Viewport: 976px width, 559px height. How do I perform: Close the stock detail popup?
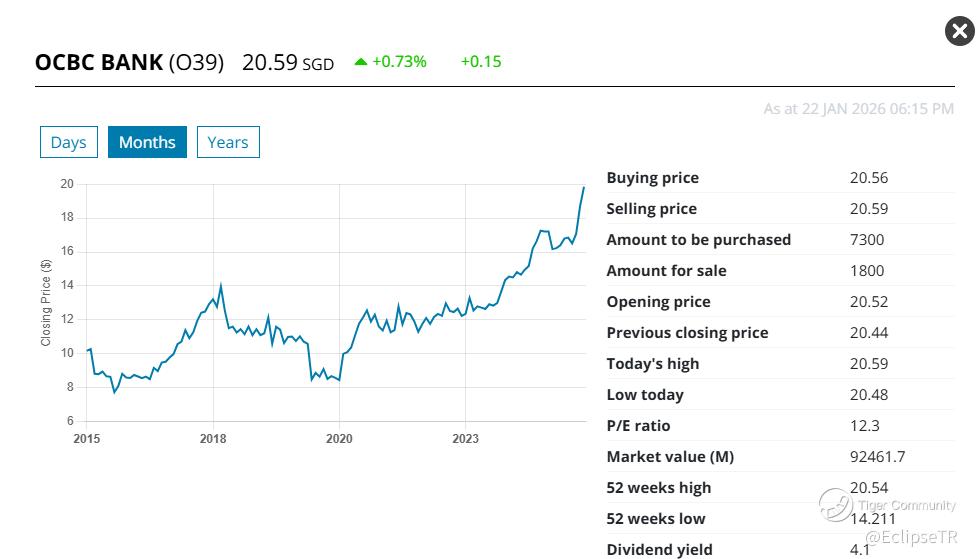pos(959,31)
